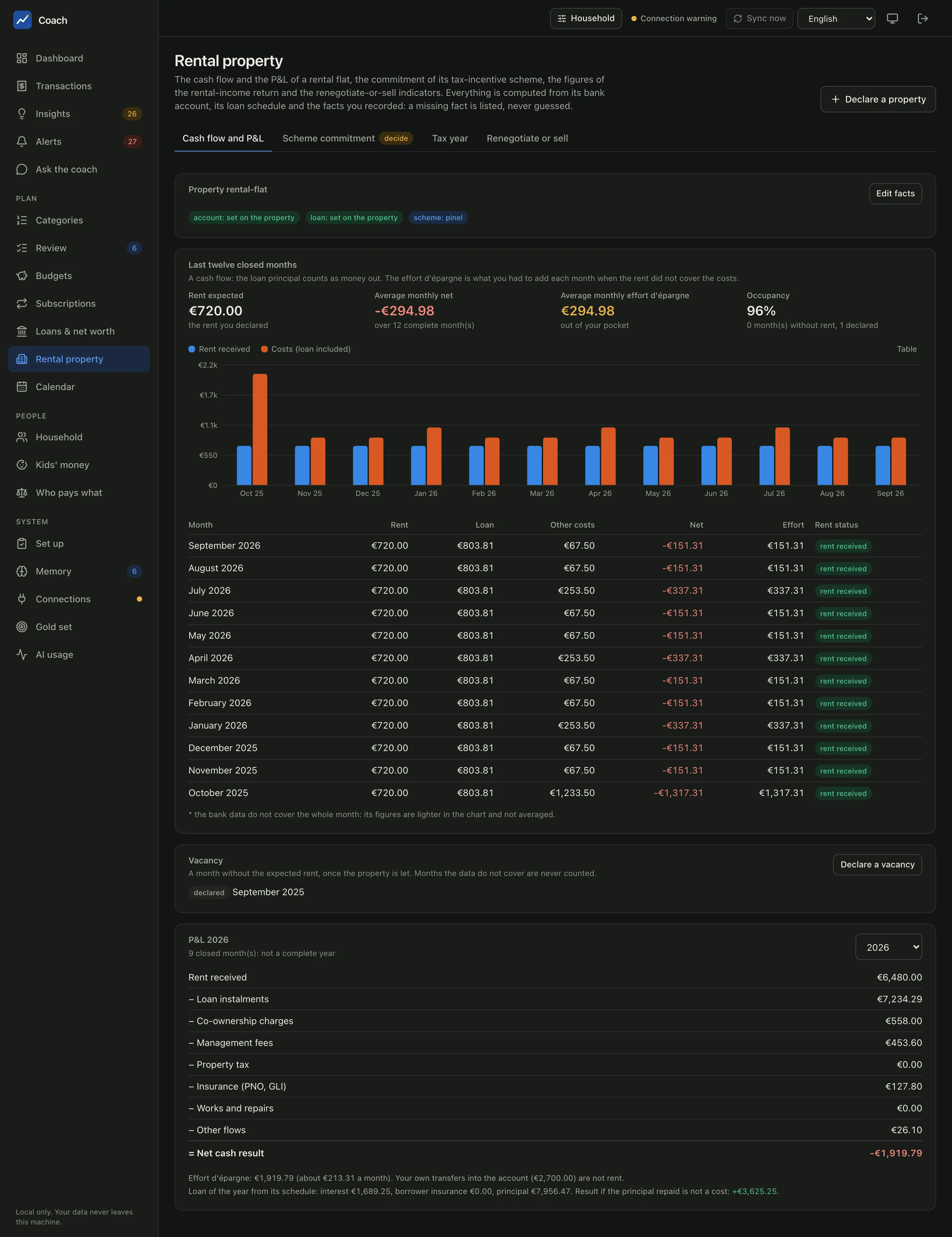
Task: Open the Calendar icon in sidebar
Action: [21, 387]
